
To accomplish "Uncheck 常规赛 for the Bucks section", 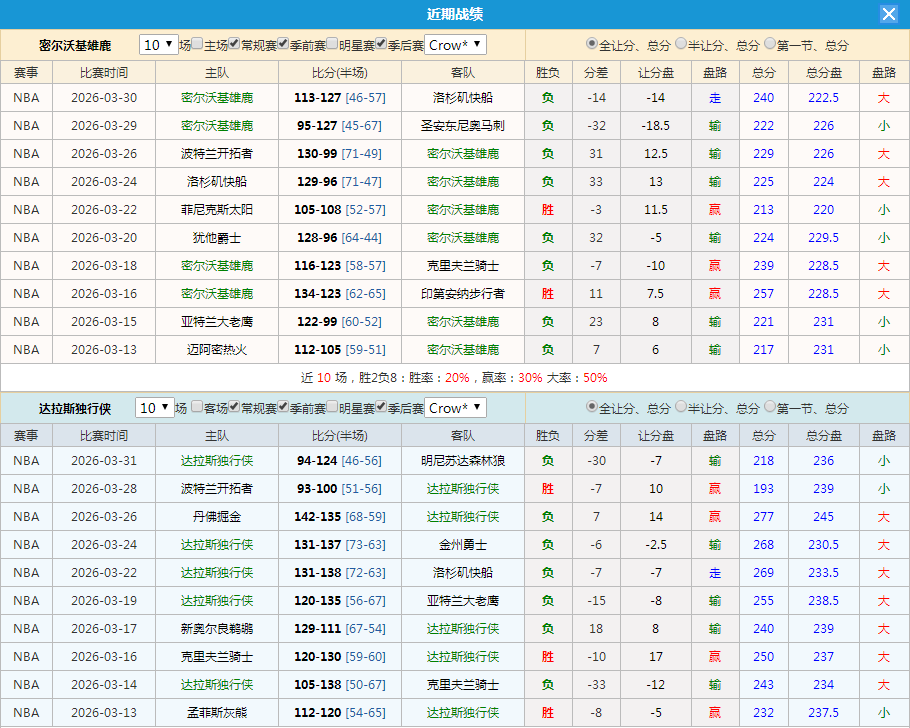I will click(233, 43).
